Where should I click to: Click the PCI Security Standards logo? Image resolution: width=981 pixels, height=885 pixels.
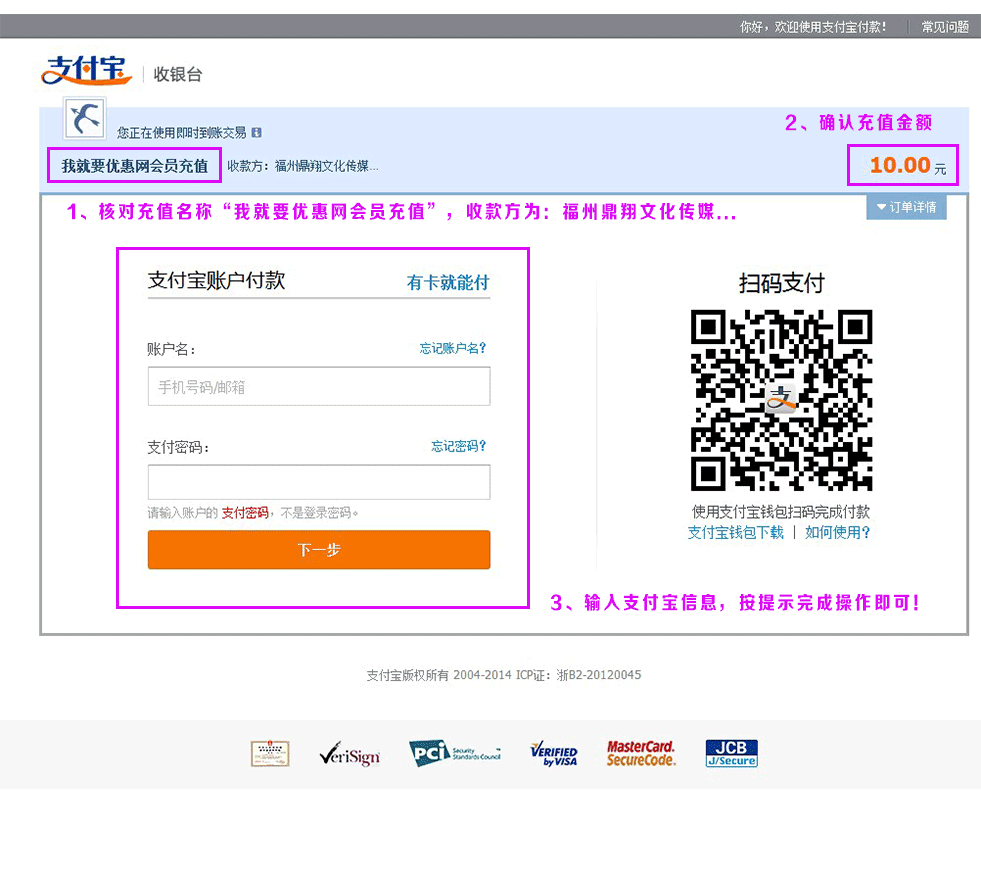tap(455, 753)
